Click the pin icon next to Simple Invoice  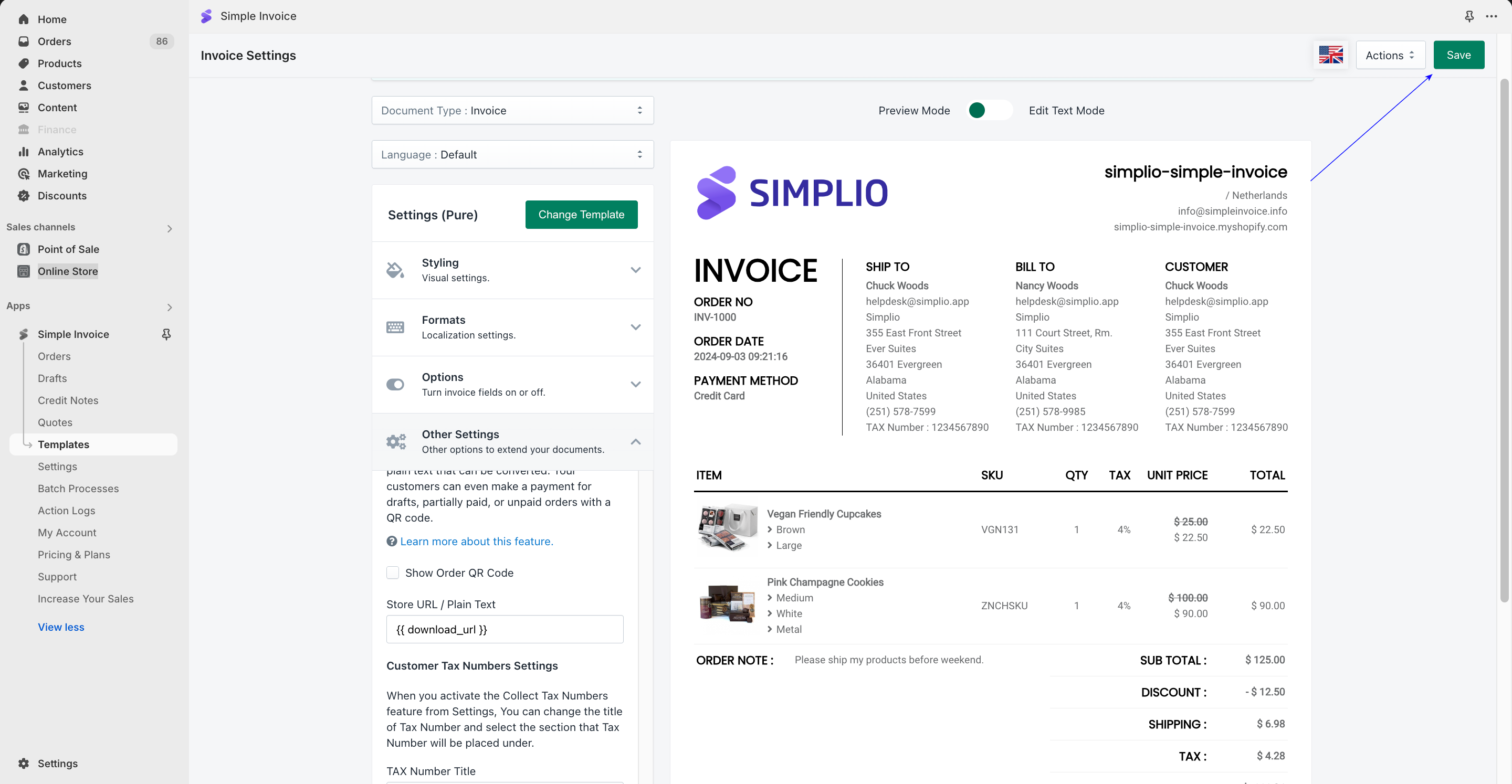click(x=166, y=334)
